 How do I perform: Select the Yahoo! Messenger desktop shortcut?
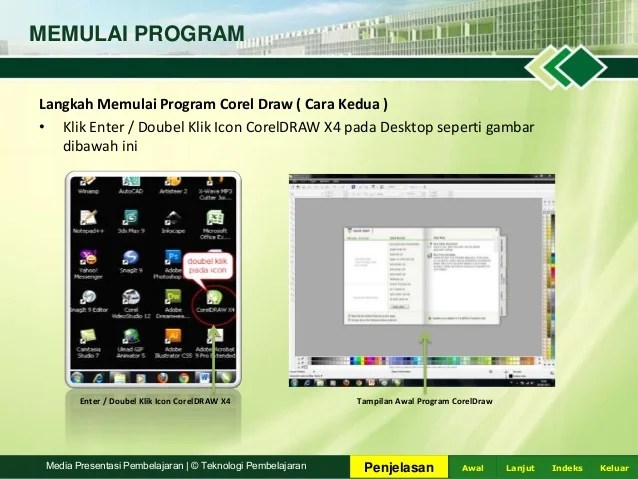pyautogui.click(x=88, y=265)
